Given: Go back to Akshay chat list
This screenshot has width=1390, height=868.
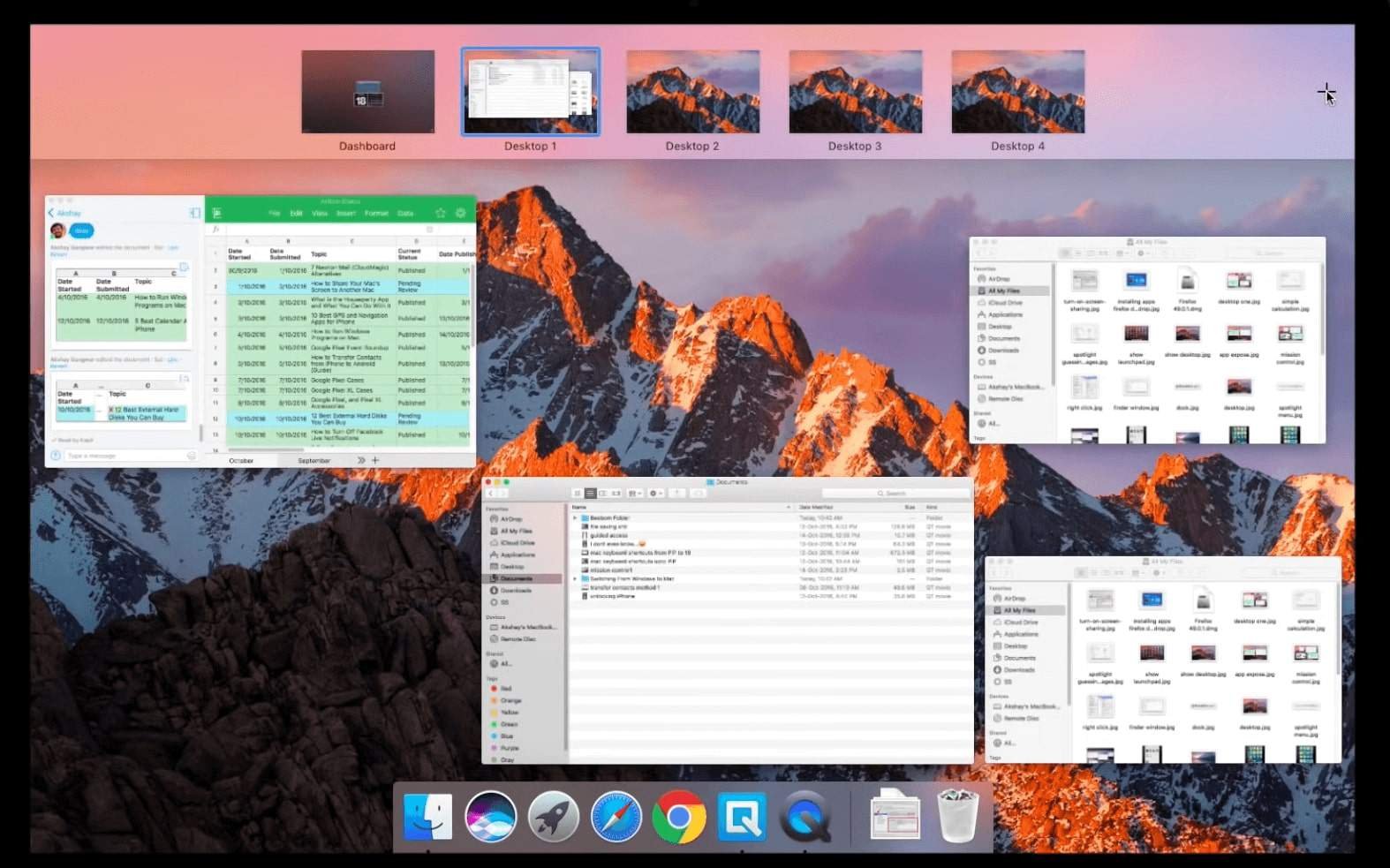Looking at the screenshot, I should (64, 213).
